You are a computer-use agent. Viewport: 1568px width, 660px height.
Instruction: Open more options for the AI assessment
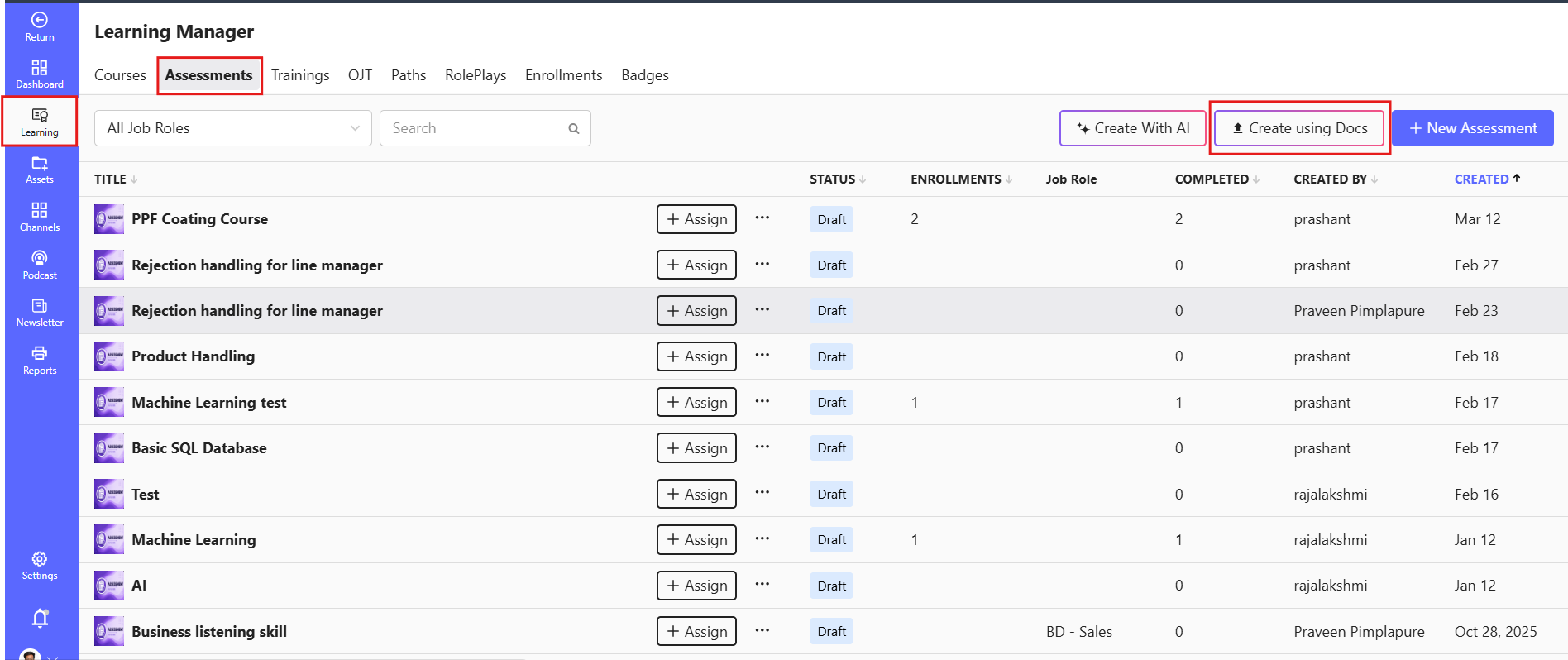(762, 585)
